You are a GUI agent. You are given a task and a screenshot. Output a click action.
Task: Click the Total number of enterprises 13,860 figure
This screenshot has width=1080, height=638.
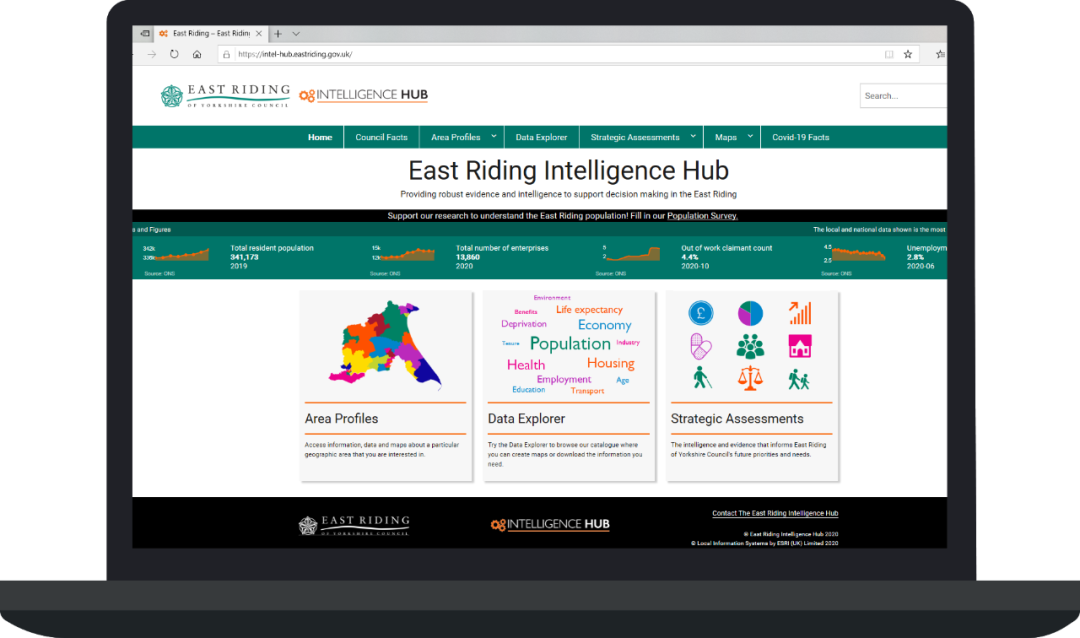click(468, 257)
